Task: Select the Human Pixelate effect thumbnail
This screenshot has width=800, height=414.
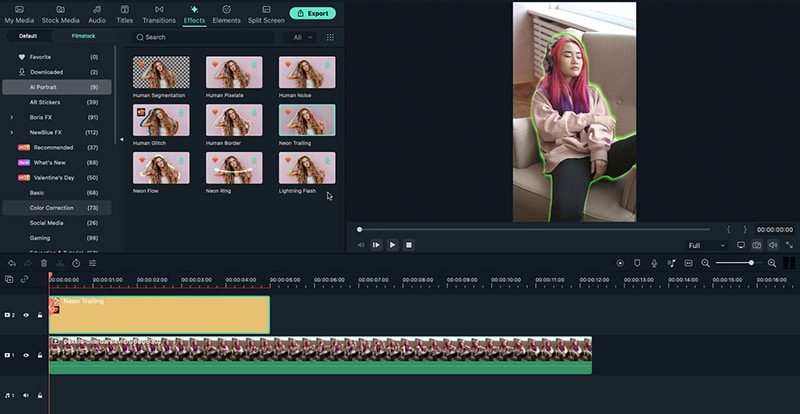Action: pyautogui.click(x=234, y=72)
